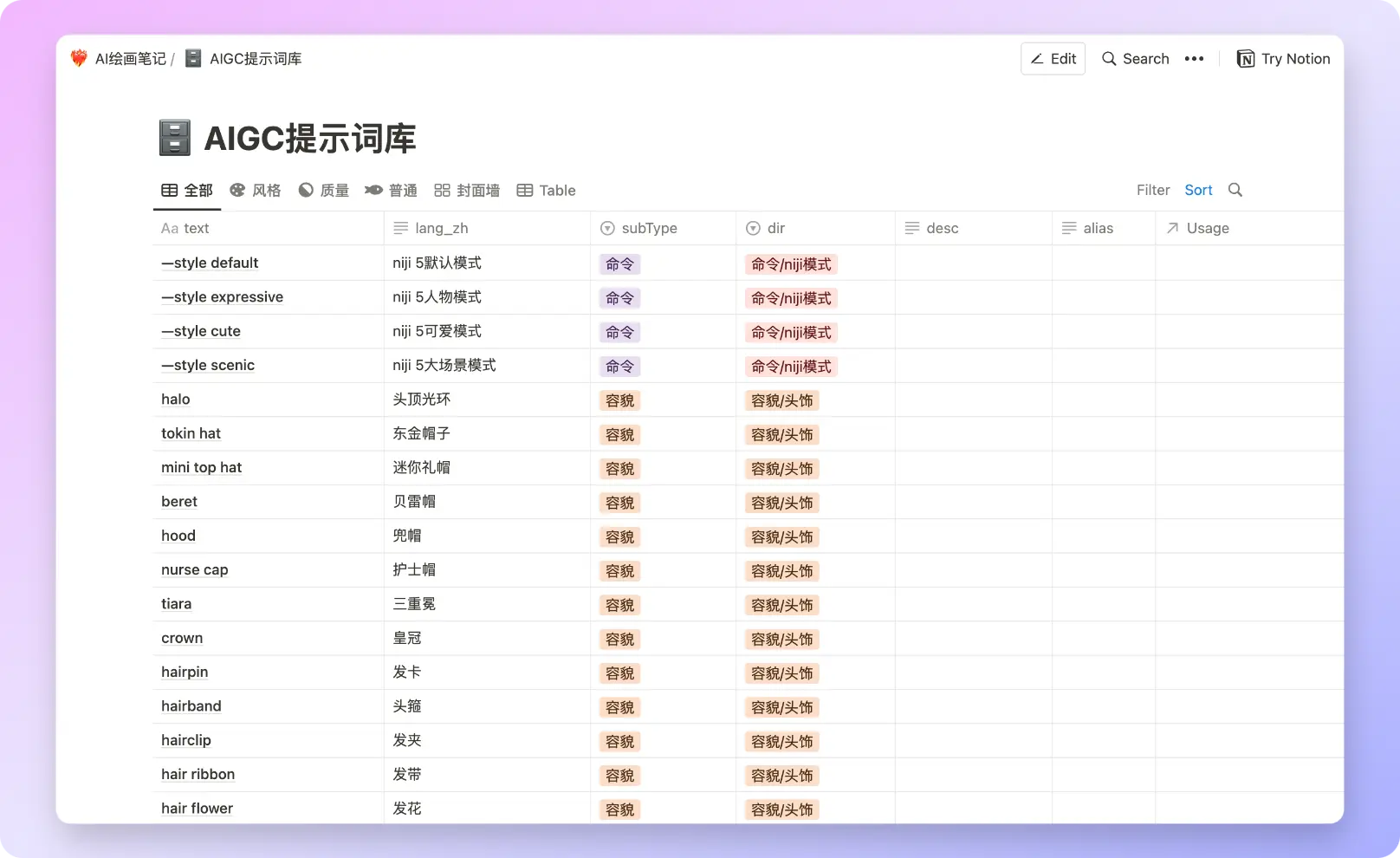Viewport: 1400px width, 858px height.
Task: Open Search in the top bar
Action: coord(1135,59)
